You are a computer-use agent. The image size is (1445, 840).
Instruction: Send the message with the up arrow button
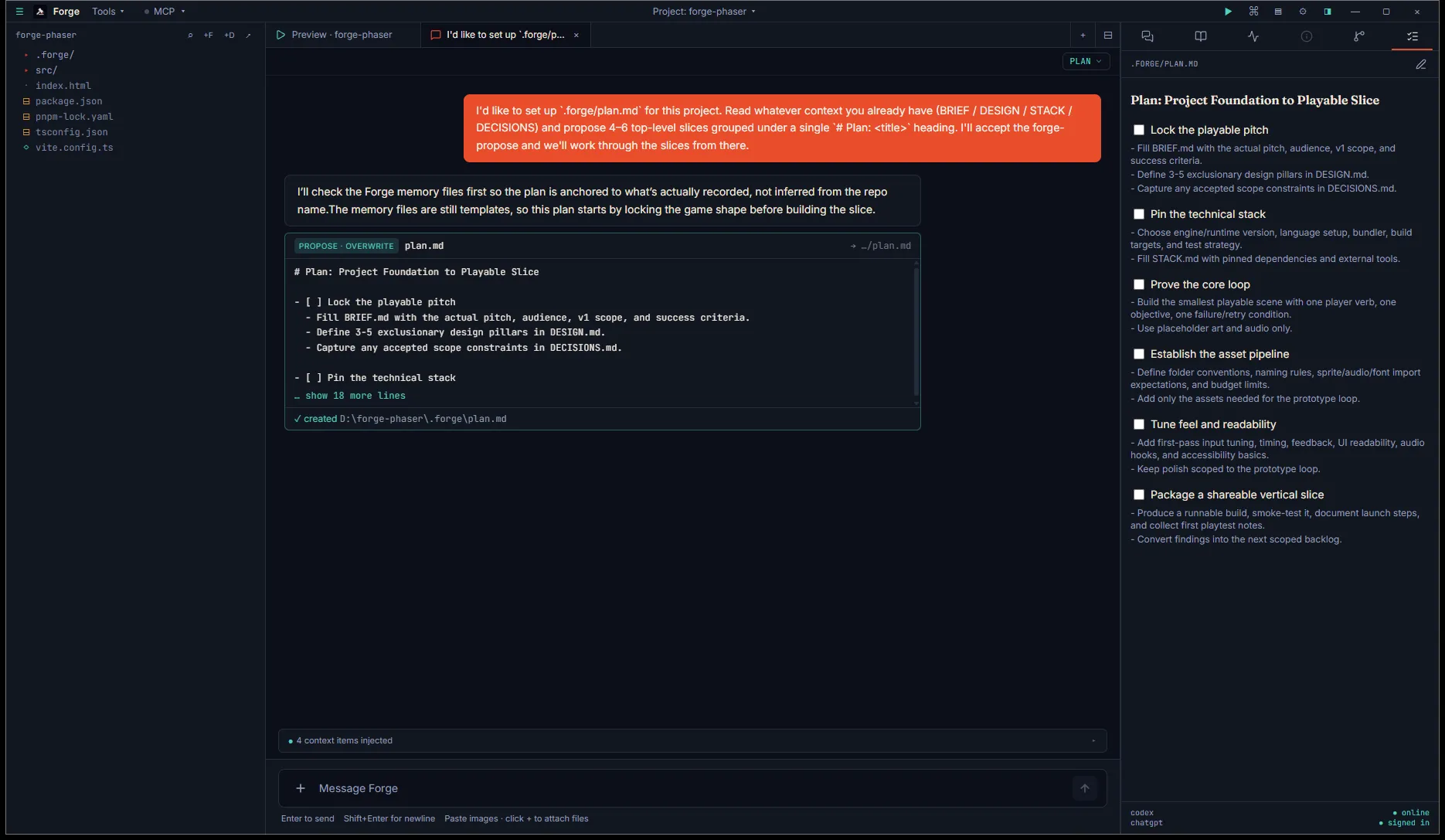pyautogui.click(x=1085, y=788)
